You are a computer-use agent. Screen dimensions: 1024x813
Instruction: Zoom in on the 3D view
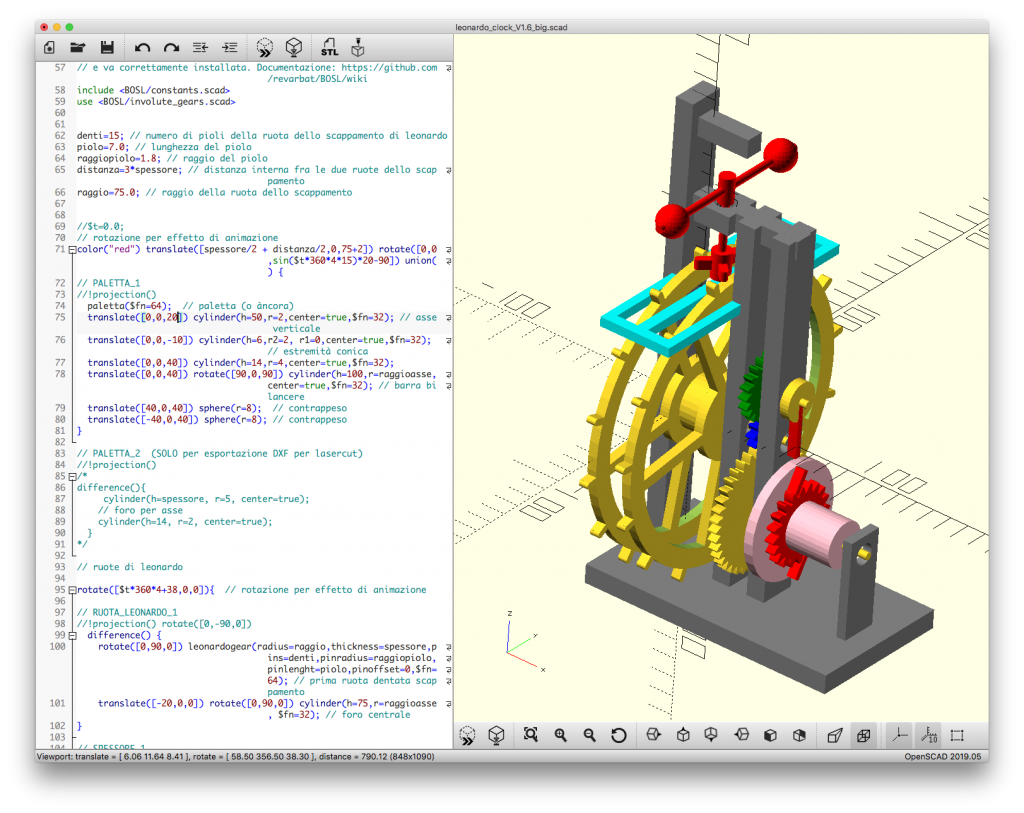[x=560, y=735]
